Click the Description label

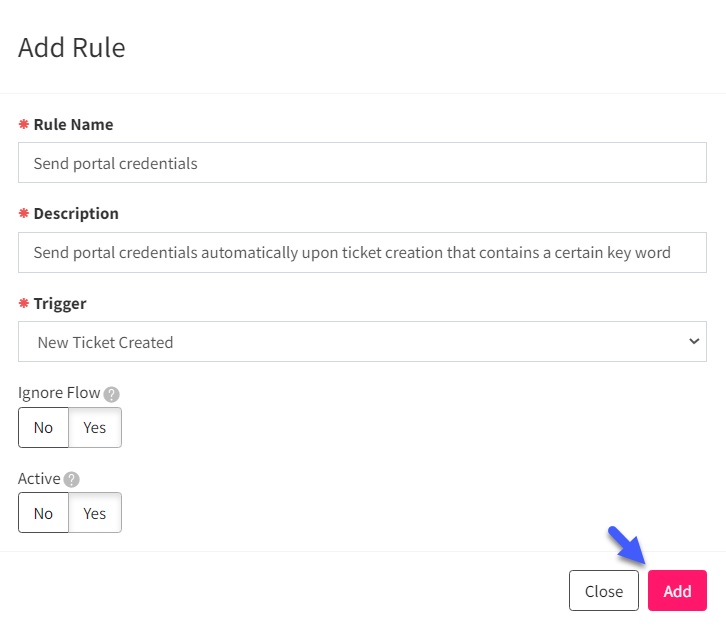pos(76,213)
